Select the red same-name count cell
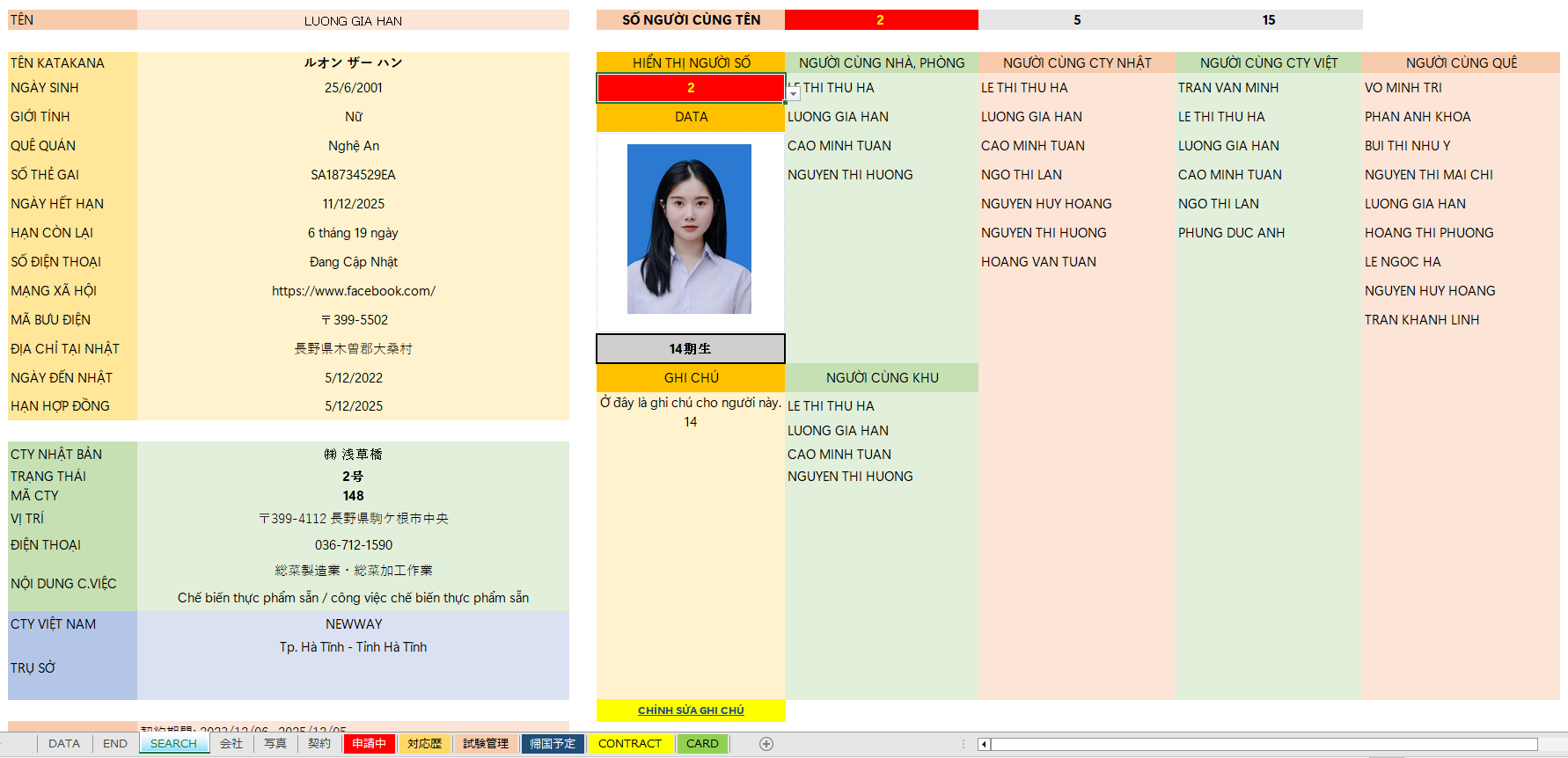 point(880,20)
